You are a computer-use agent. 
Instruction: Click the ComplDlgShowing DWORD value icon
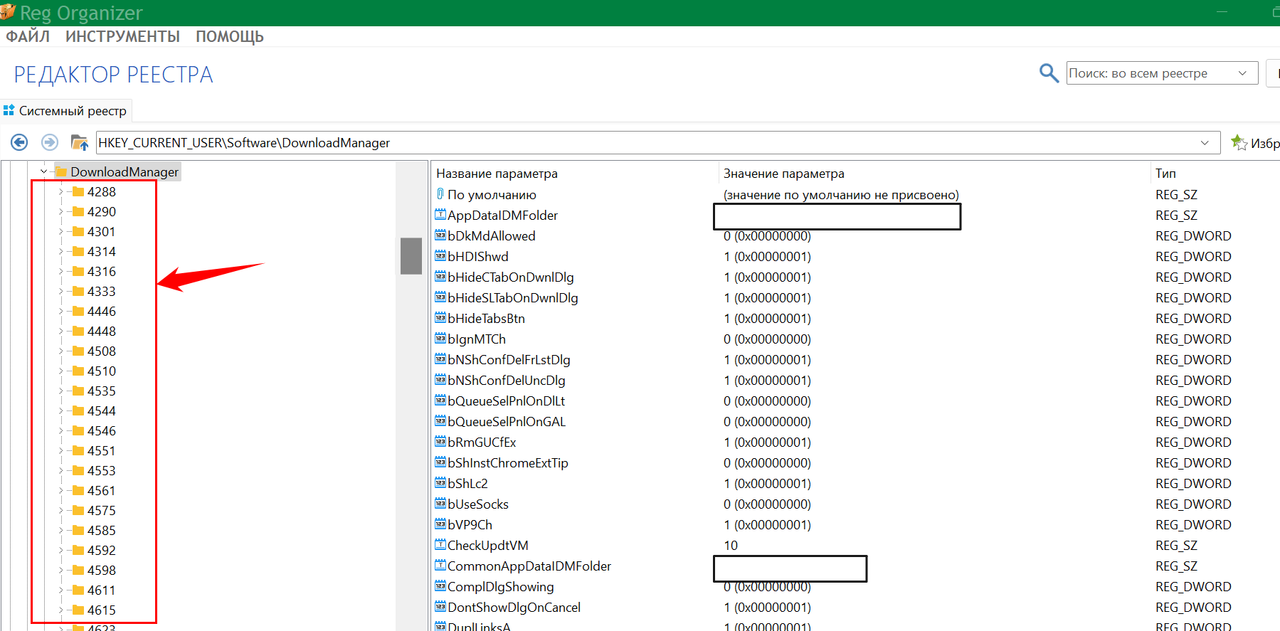point(440,587)
